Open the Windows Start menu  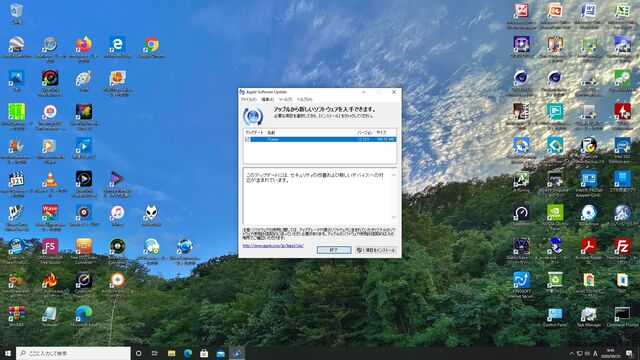(8, 353)
